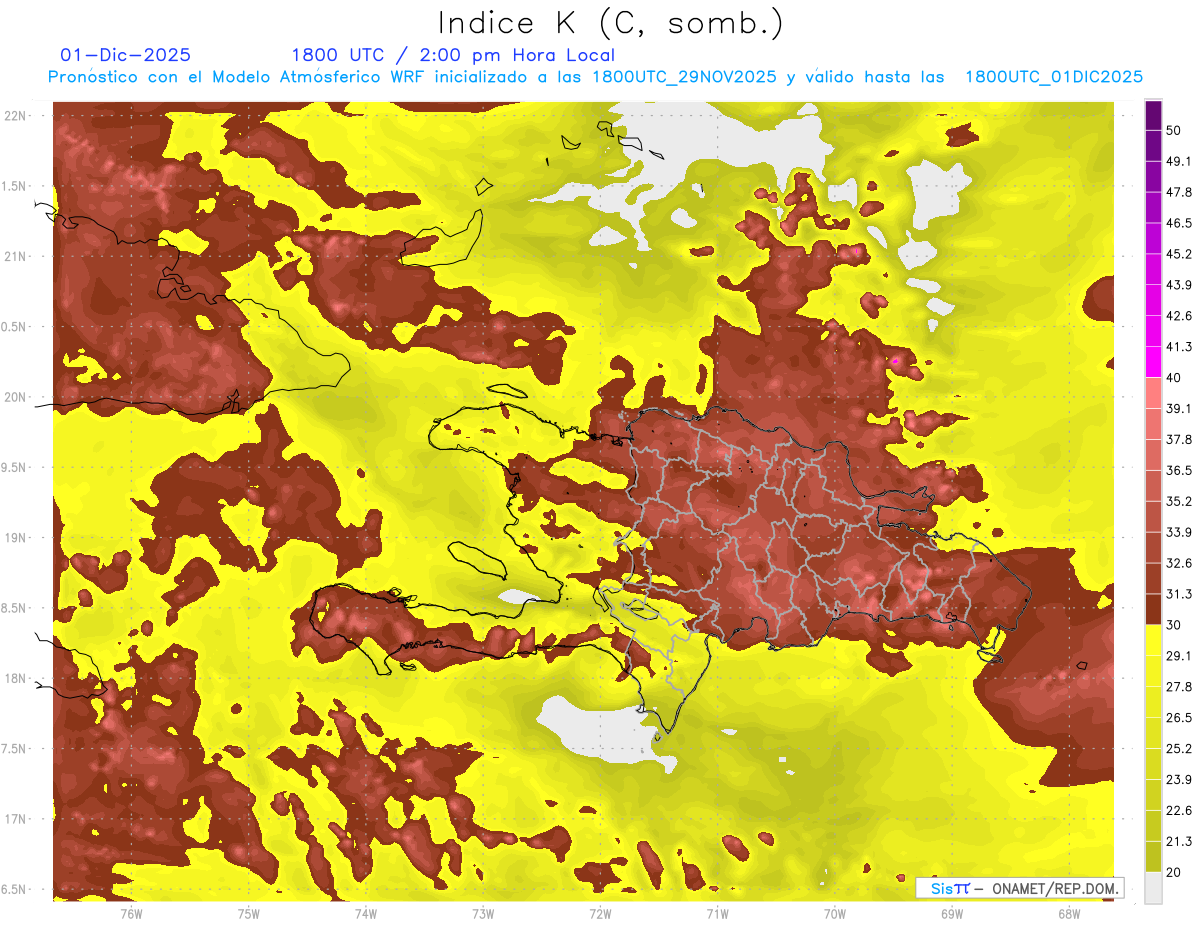Click longitude label '76W'
Viewport: 1200px width, 927px height.
pyautogui.click(x=131, y=913)
